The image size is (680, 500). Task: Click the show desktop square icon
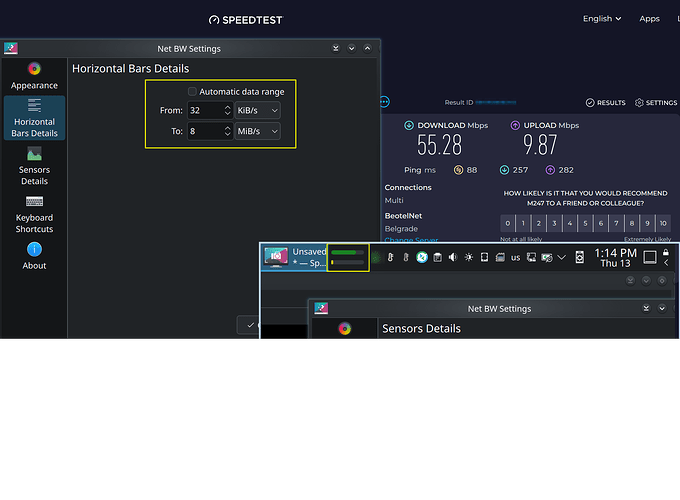650,257
